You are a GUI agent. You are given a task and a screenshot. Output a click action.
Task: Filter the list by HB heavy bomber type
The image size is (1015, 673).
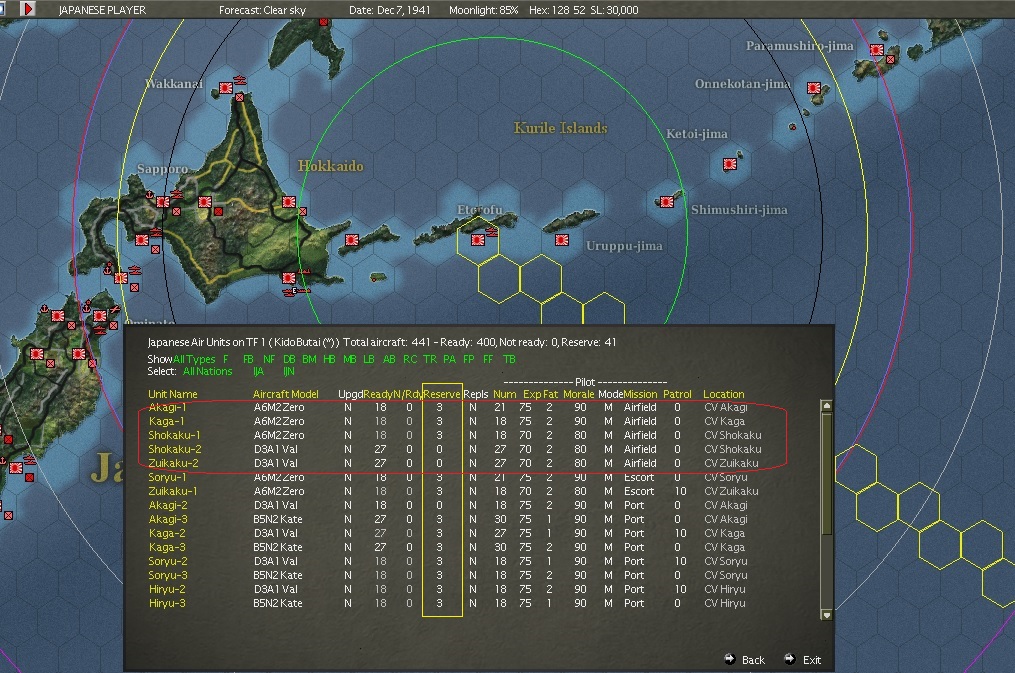click(329, 359)
